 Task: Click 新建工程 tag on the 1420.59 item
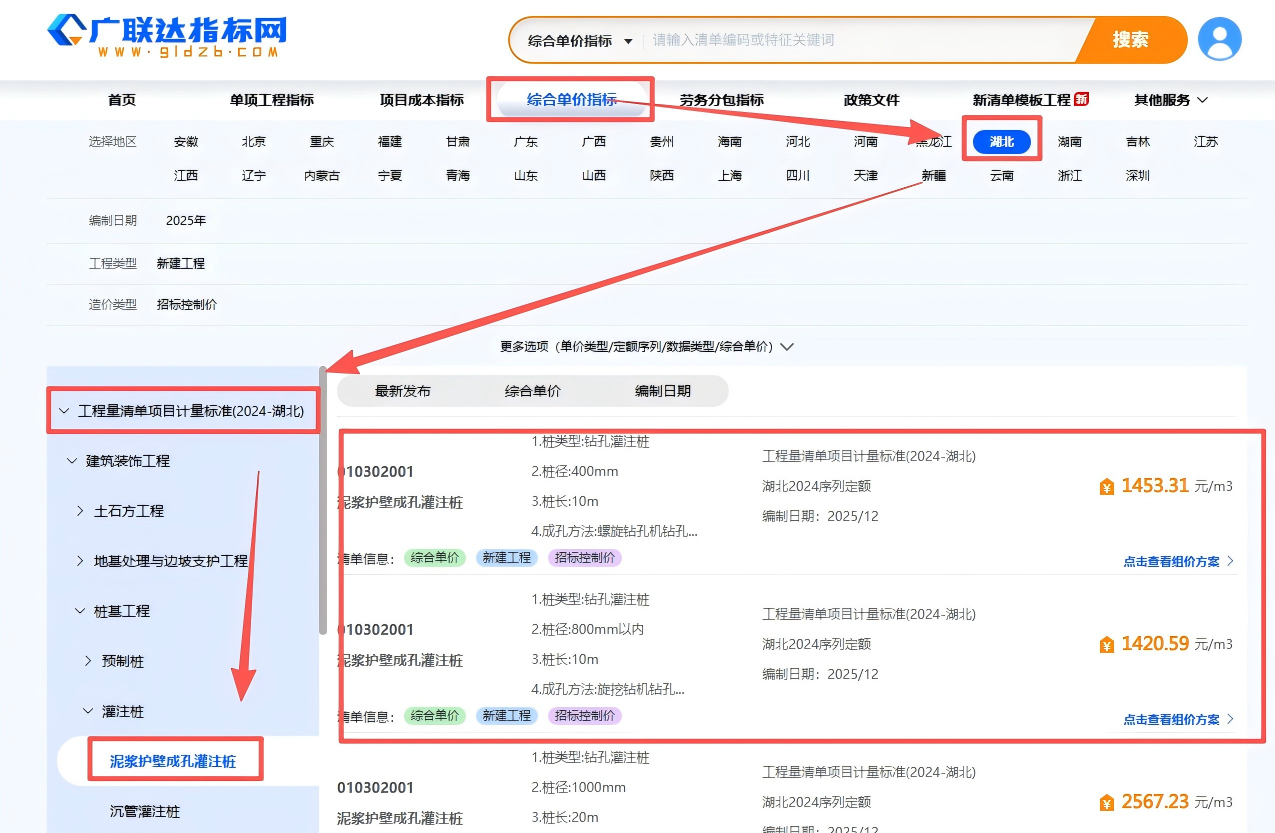(x=507, y=716)
